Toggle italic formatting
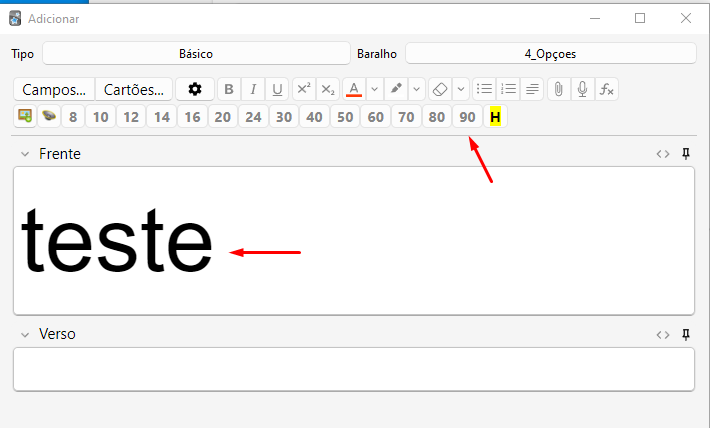Screen dimensions: 710x428 [x=253, y=89]
